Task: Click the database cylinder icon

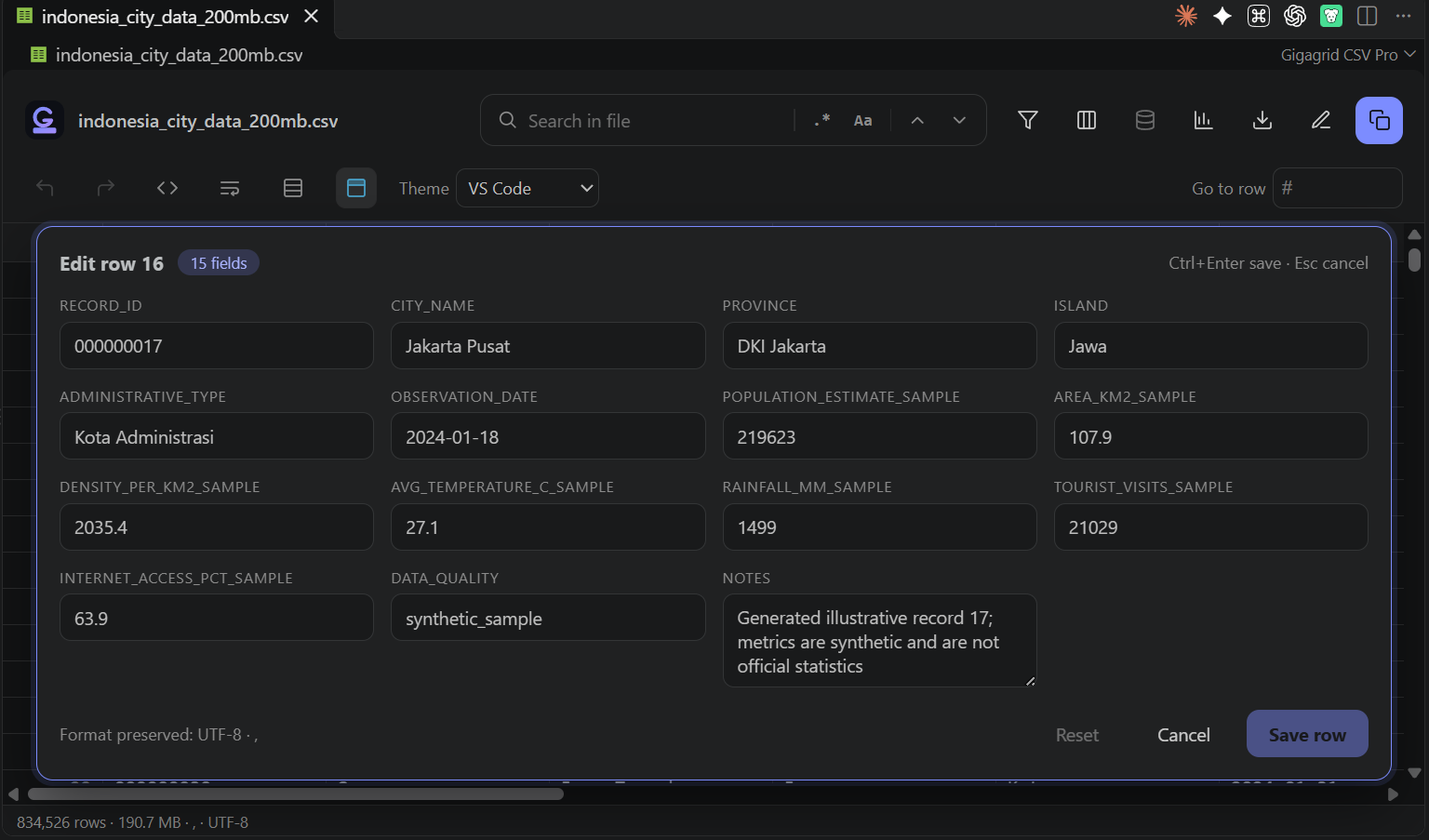Action: (1145, 120)
